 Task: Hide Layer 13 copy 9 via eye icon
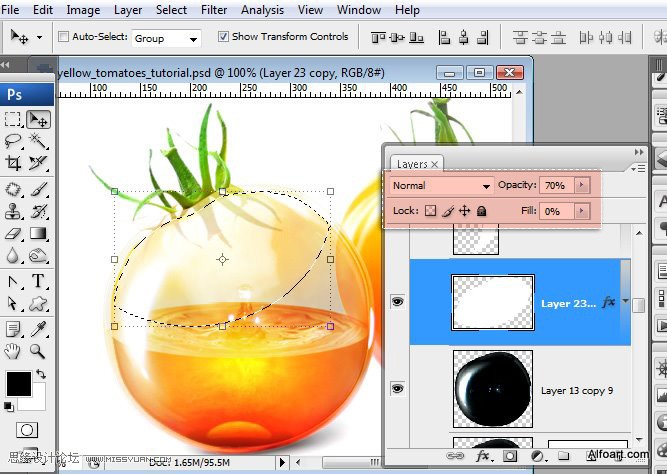pyautogui.click(x=397, y=389)
